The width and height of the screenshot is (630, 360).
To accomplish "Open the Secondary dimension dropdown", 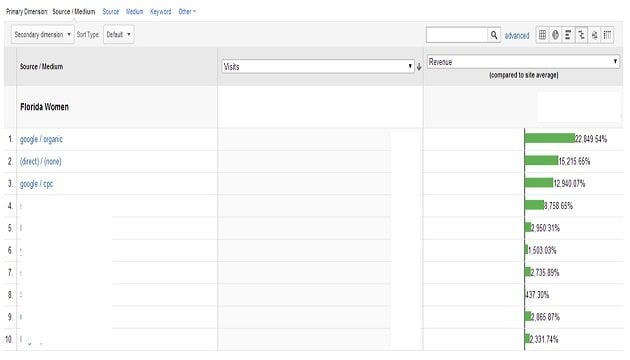I will tap(43, 35).
